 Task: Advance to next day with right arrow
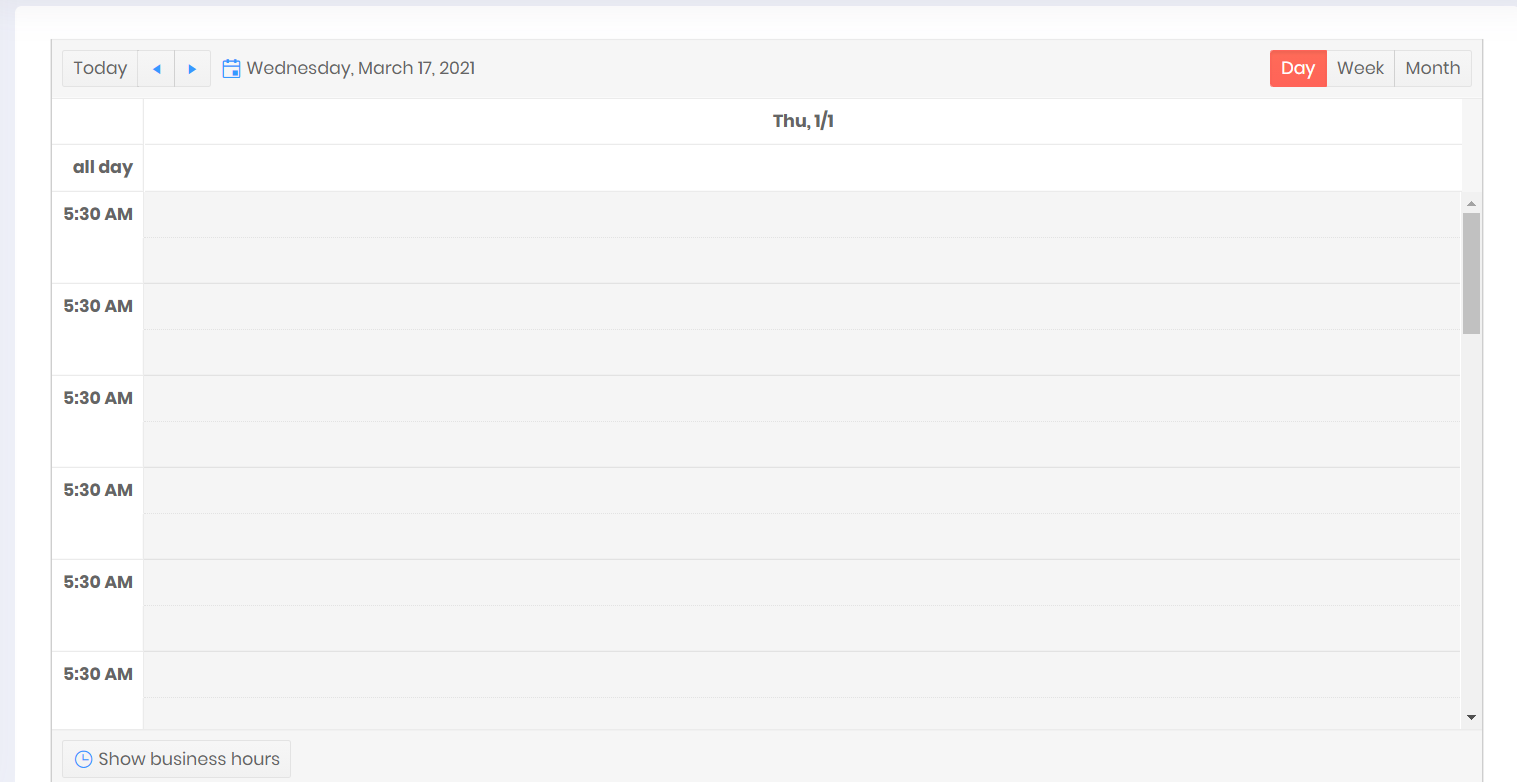[192, 69]
